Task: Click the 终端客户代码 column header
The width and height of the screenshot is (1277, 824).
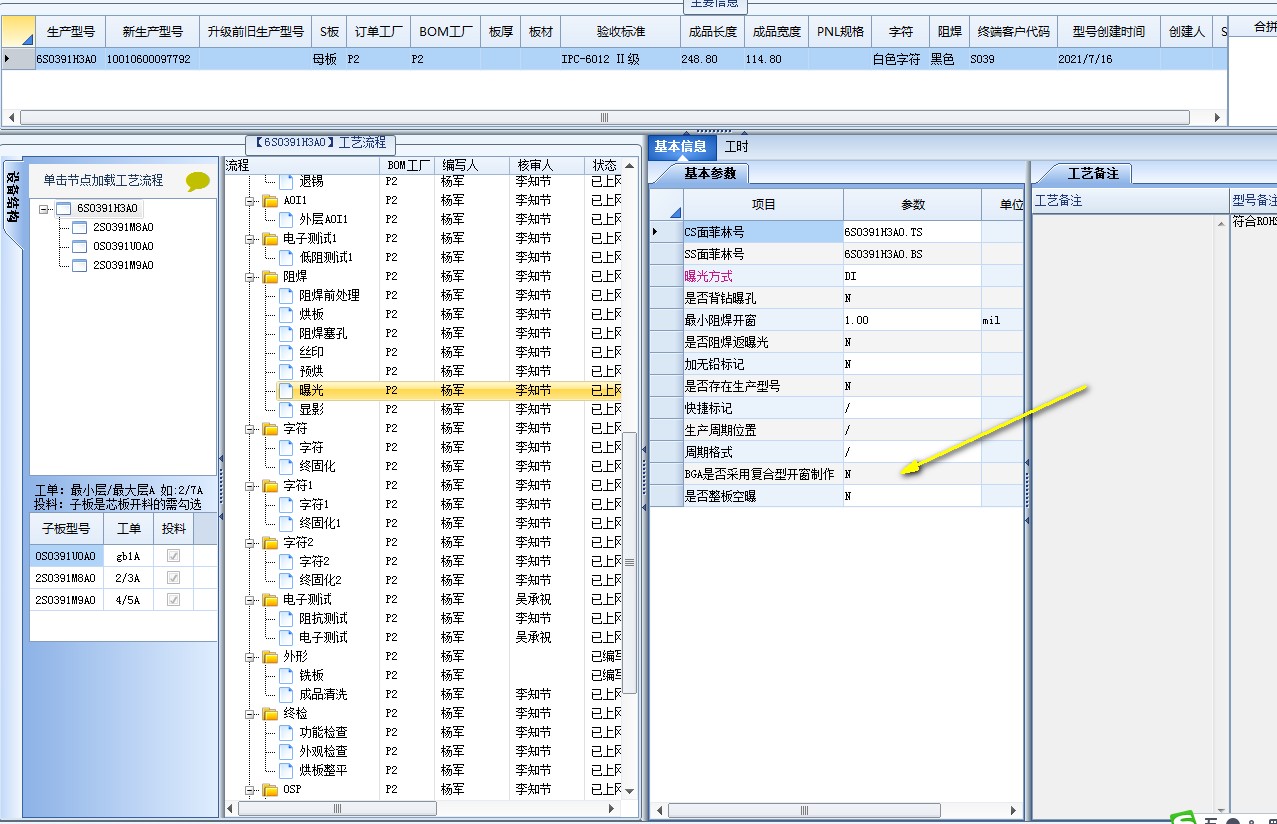Action: click(x=1013, y=32)
